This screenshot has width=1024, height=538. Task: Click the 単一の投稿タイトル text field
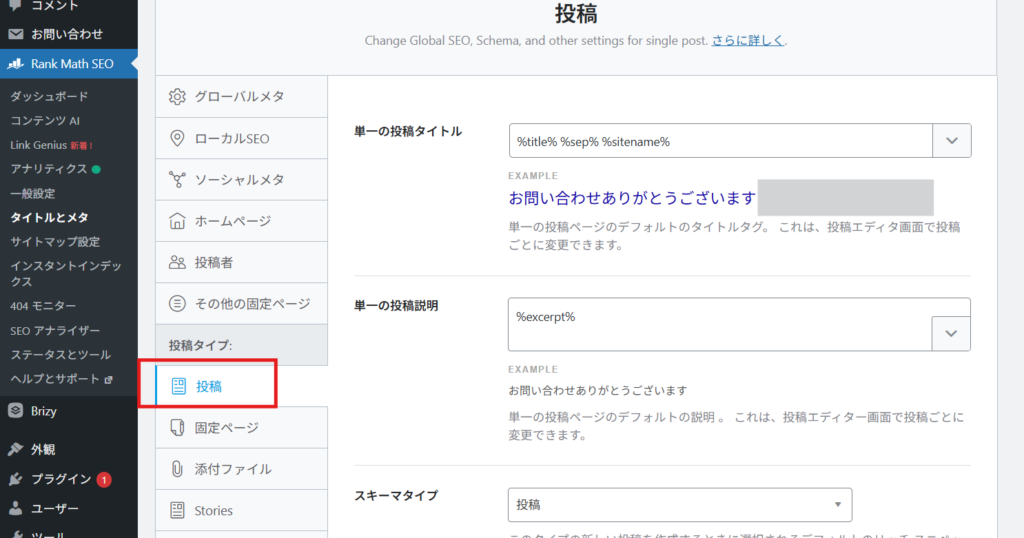(x=720, y=141)
